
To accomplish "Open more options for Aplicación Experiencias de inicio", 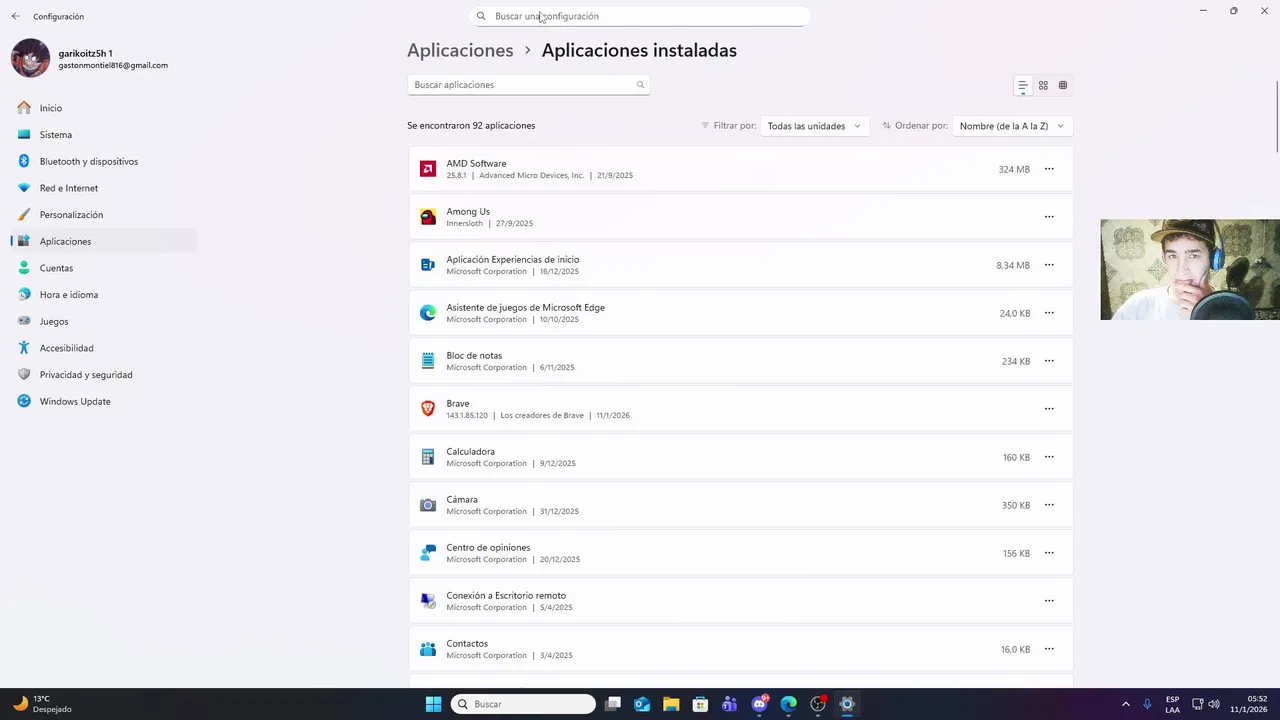I will point(1049,265).
